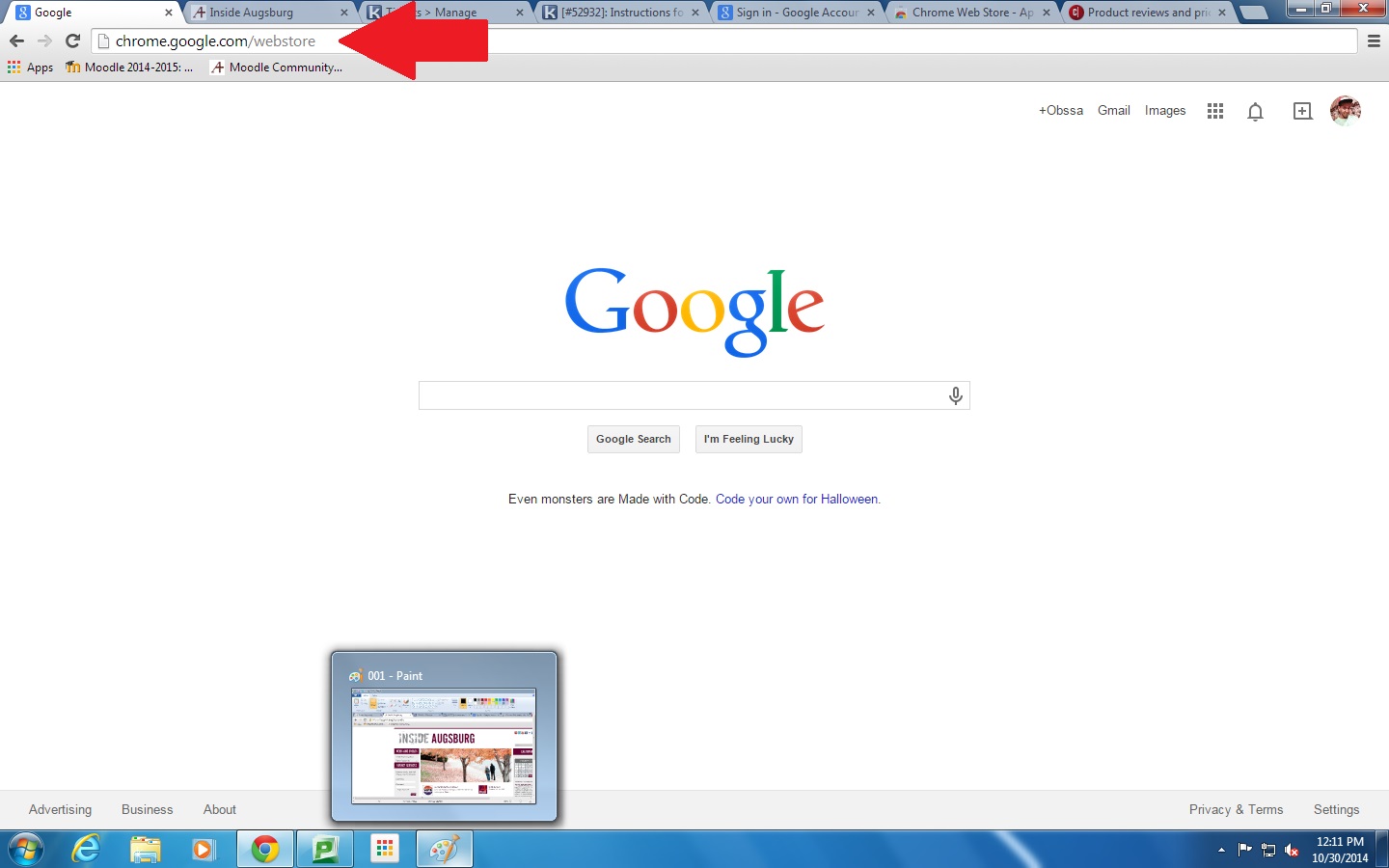
Task: Switch to the Manage tab
Action: 445,13
